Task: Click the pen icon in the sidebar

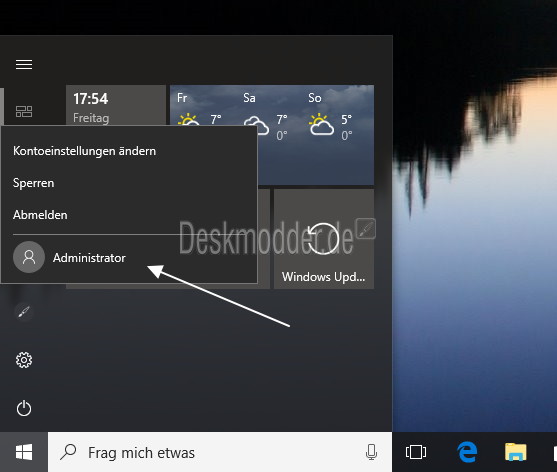Action: [x=24, y=312]
